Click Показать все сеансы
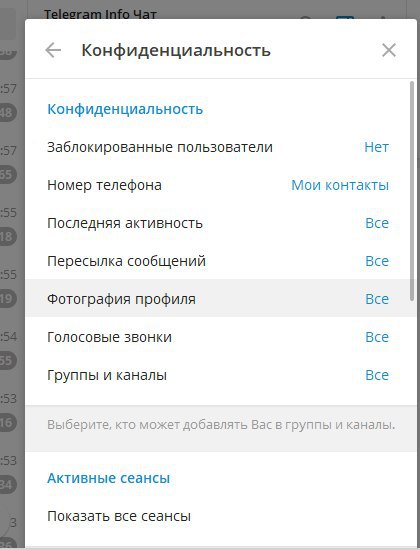The width and height of the screenshot is (420, 549). click(x=220, y=516)
